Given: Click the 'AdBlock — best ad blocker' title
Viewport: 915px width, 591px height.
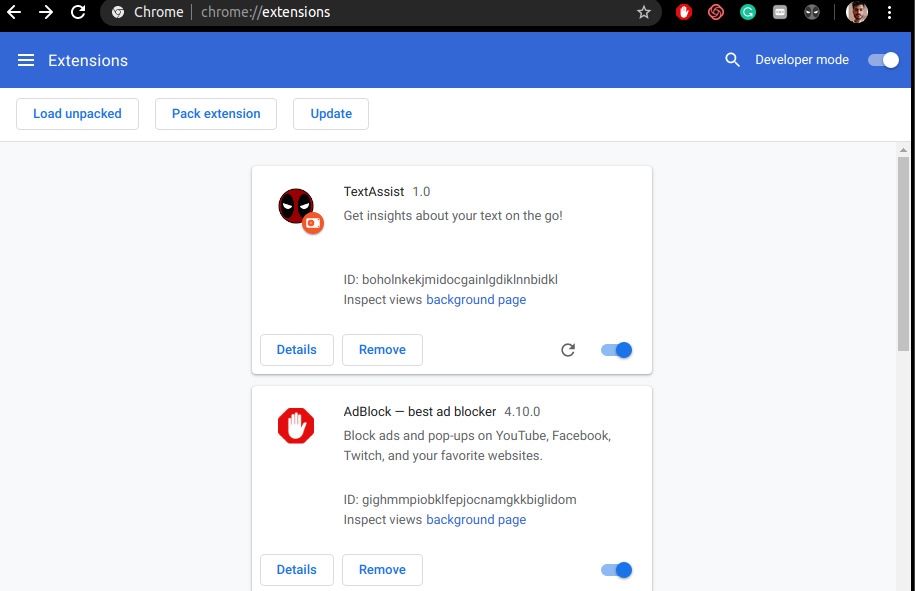Looking at the screenshot, I should click(420, 412).
